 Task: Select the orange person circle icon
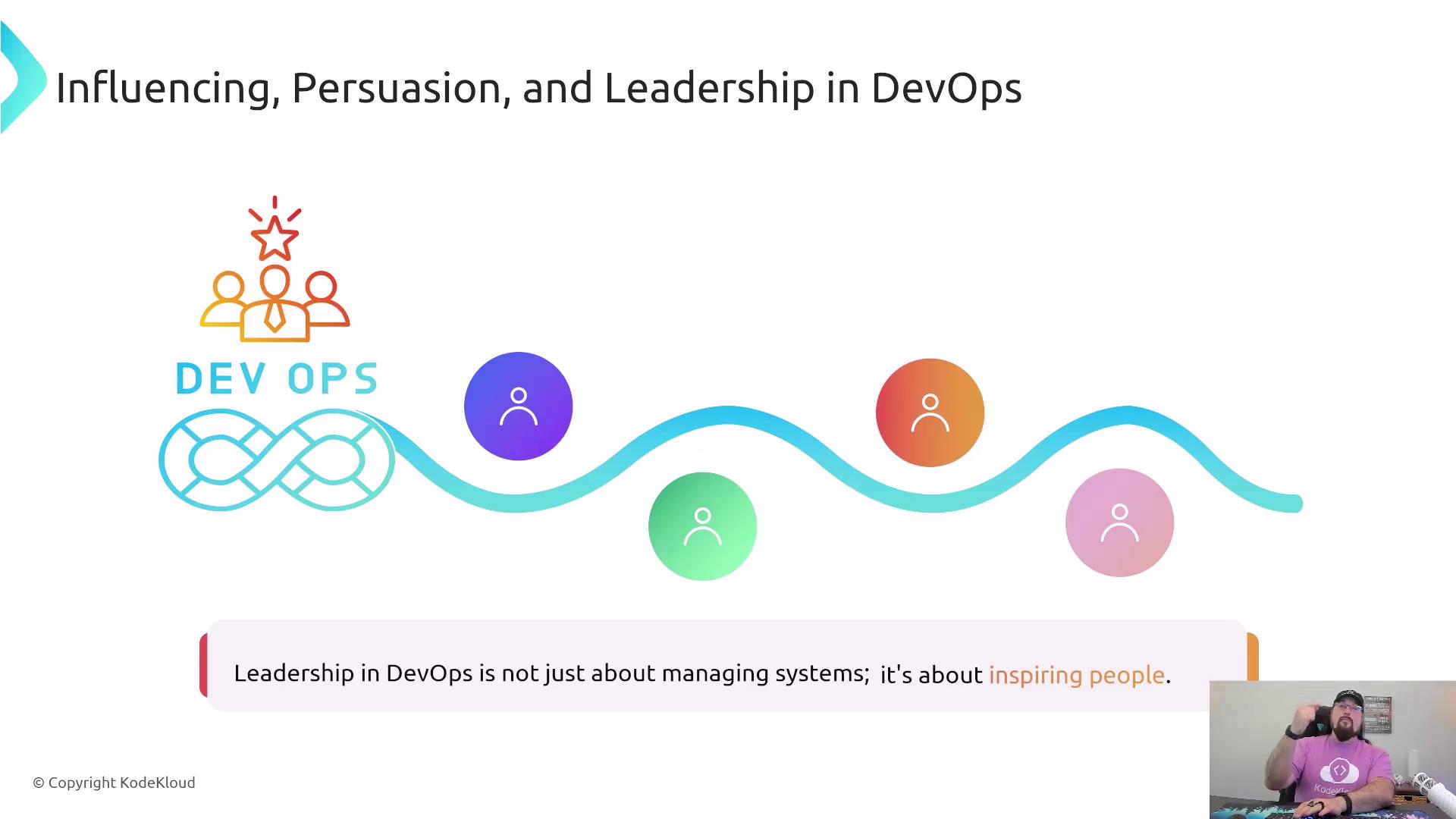point(930,413)
